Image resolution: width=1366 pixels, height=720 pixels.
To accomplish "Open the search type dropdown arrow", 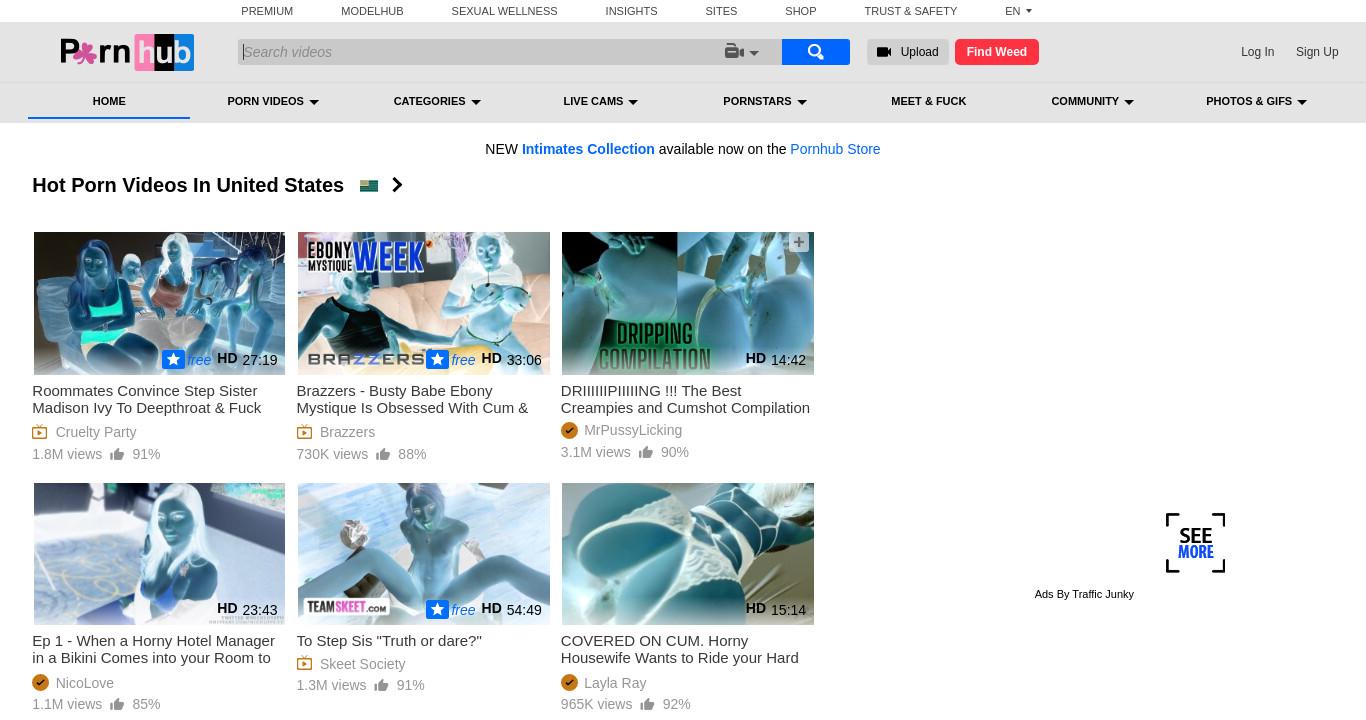I will coord(754,53).
